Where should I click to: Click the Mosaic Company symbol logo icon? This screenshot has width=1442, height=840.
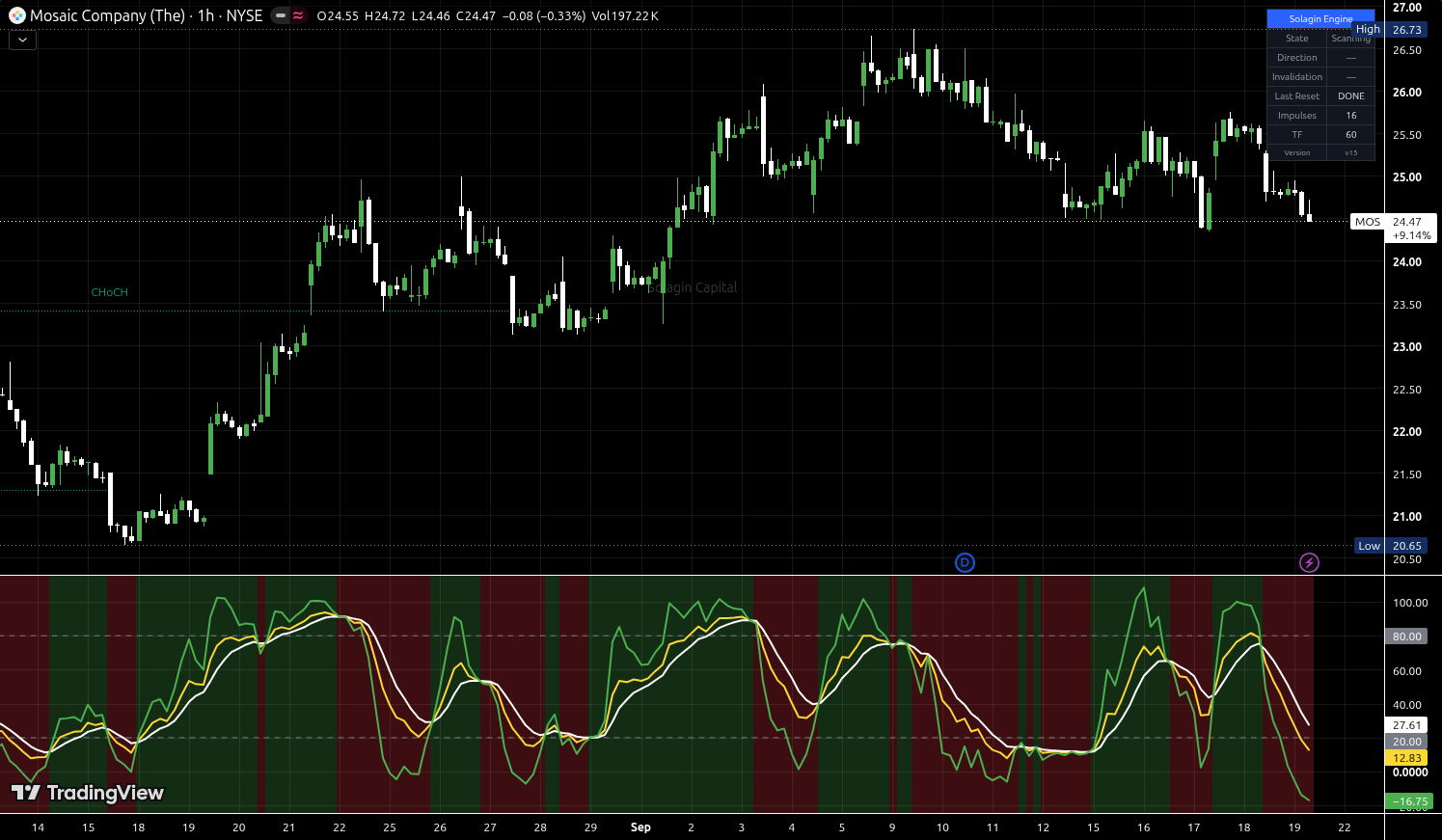(16, 15)
